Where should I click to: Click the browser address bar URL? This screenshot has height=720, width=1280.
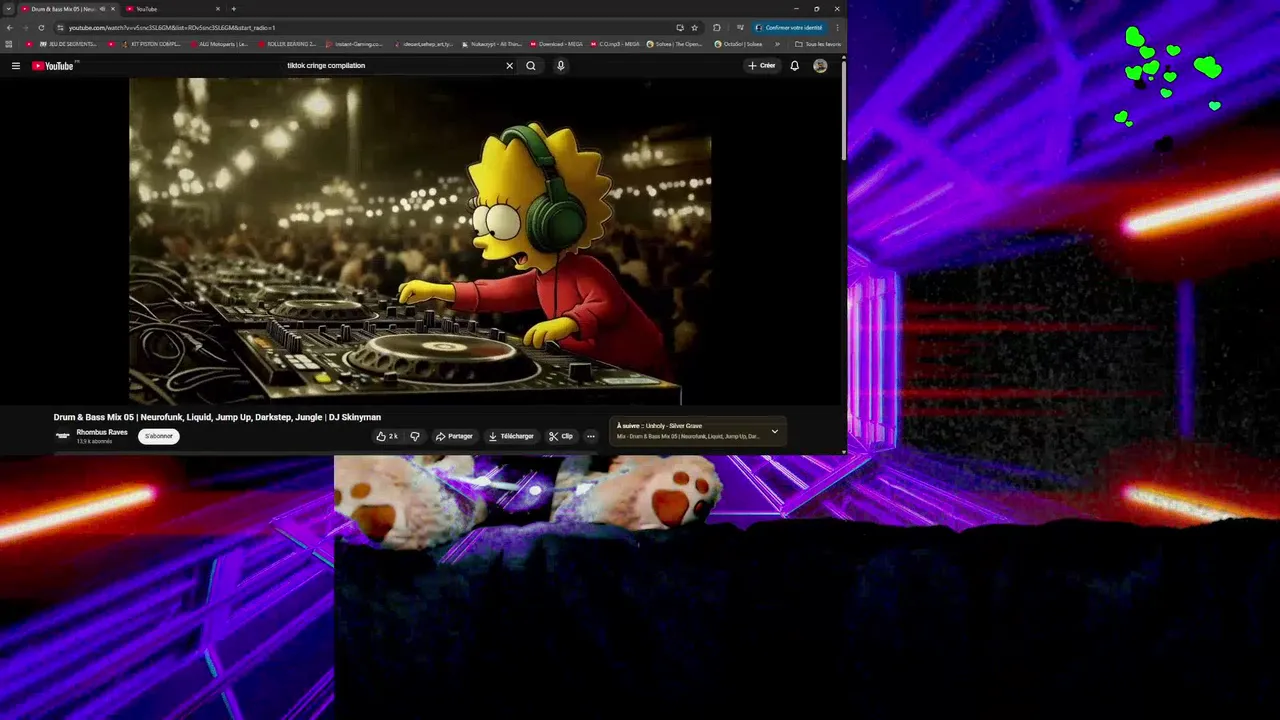172,27
